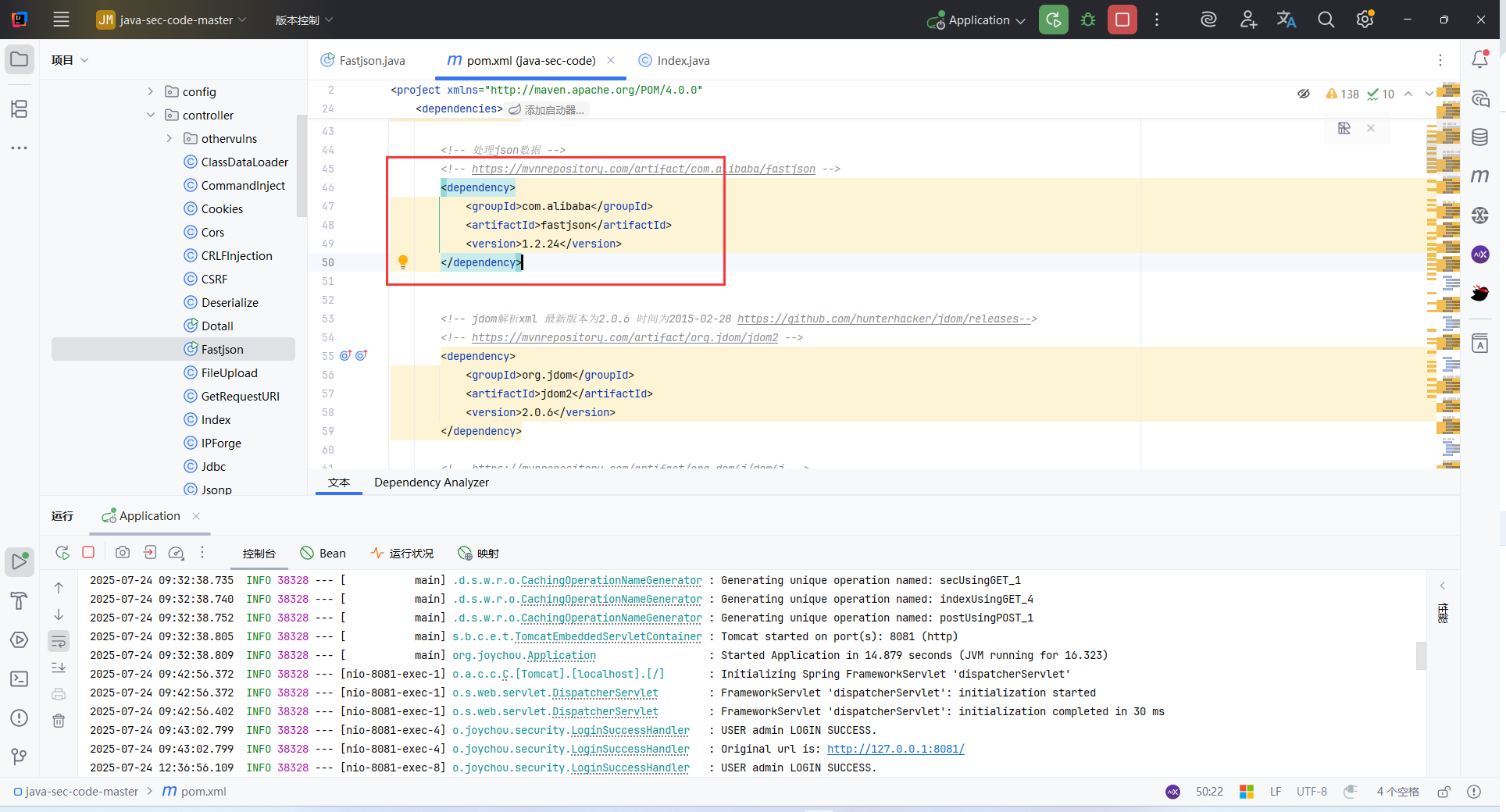Click the project tree vertical scrollbar

[x=302, y=166]
